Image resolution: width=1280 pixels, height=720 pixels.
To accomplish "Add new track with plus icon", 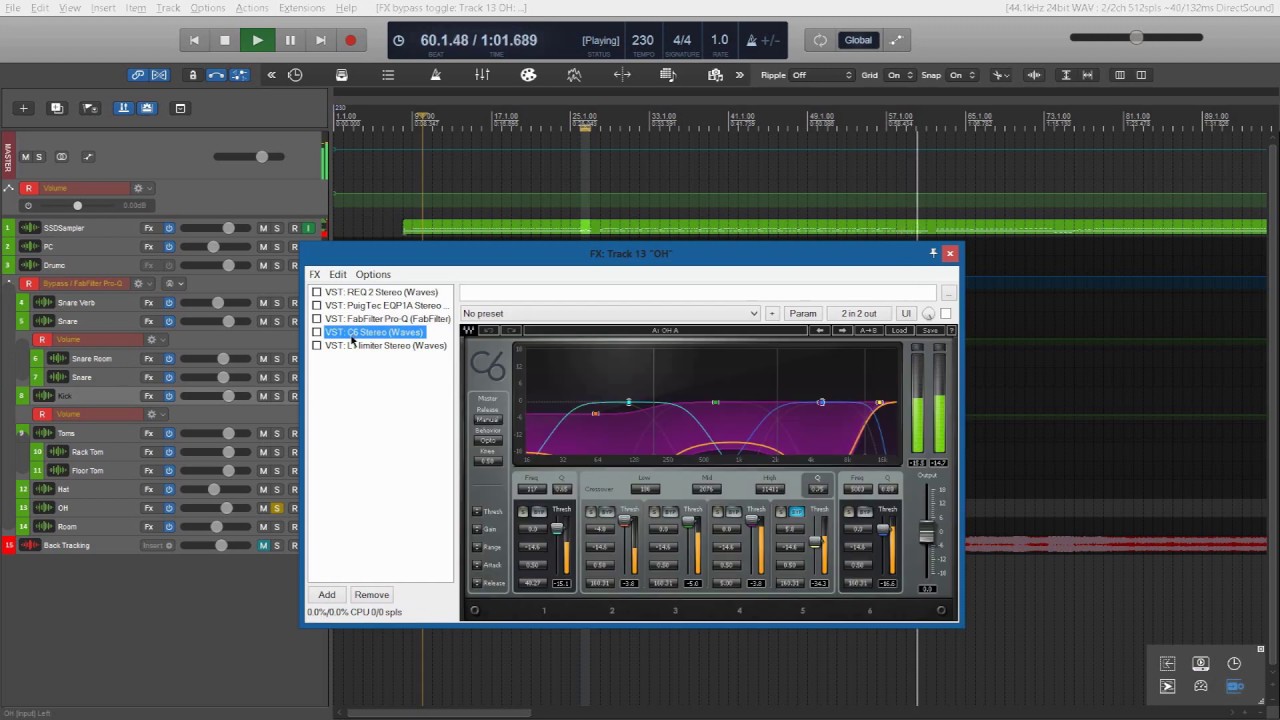I will [x=23, y=108].
